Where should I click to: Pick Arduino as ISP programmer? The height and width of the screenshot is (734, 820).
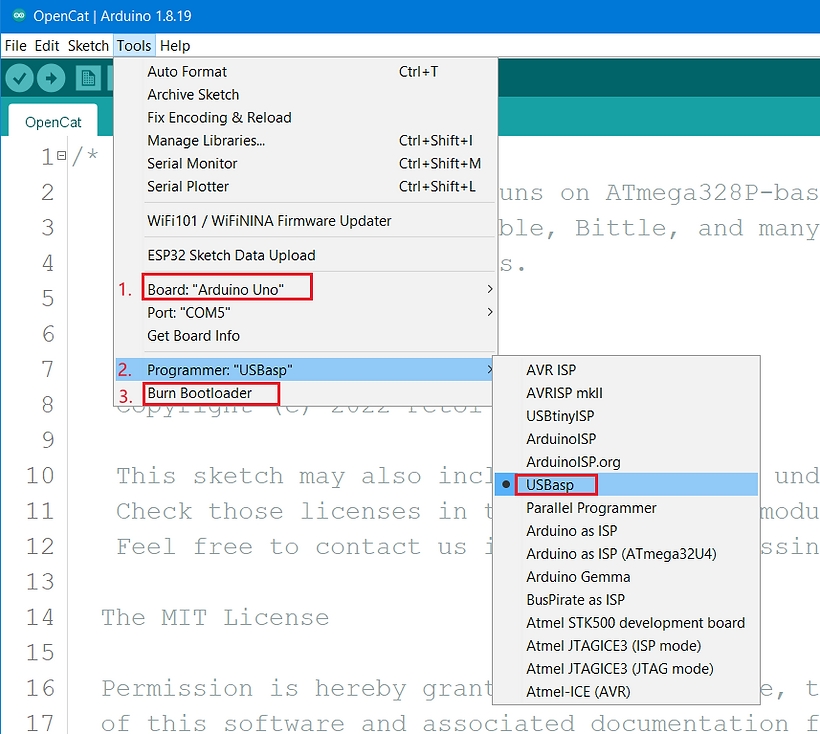(x=571, y=531)
